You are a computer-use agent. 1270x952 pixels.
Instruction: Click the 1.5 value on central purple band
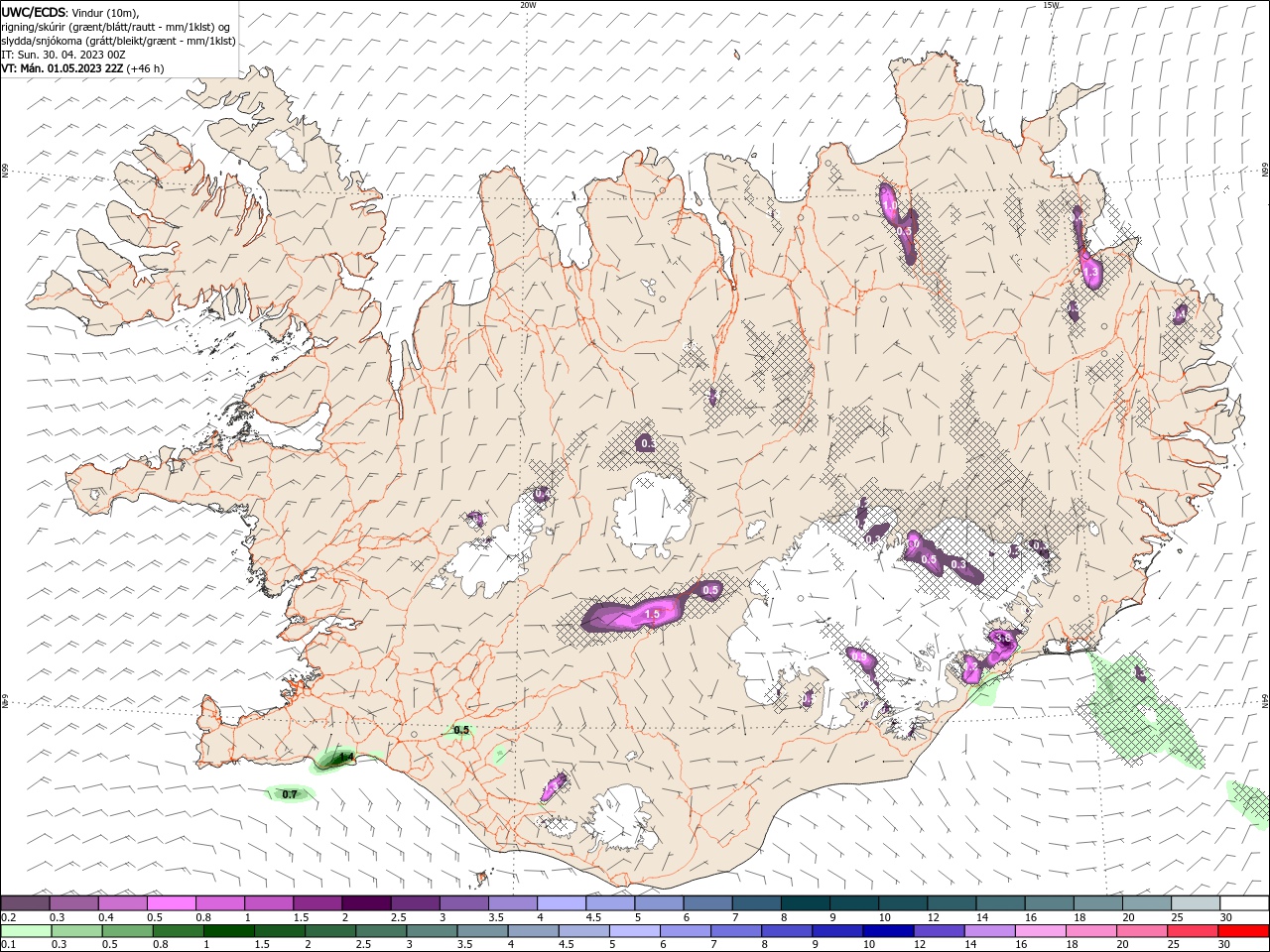tap(652, 615)
